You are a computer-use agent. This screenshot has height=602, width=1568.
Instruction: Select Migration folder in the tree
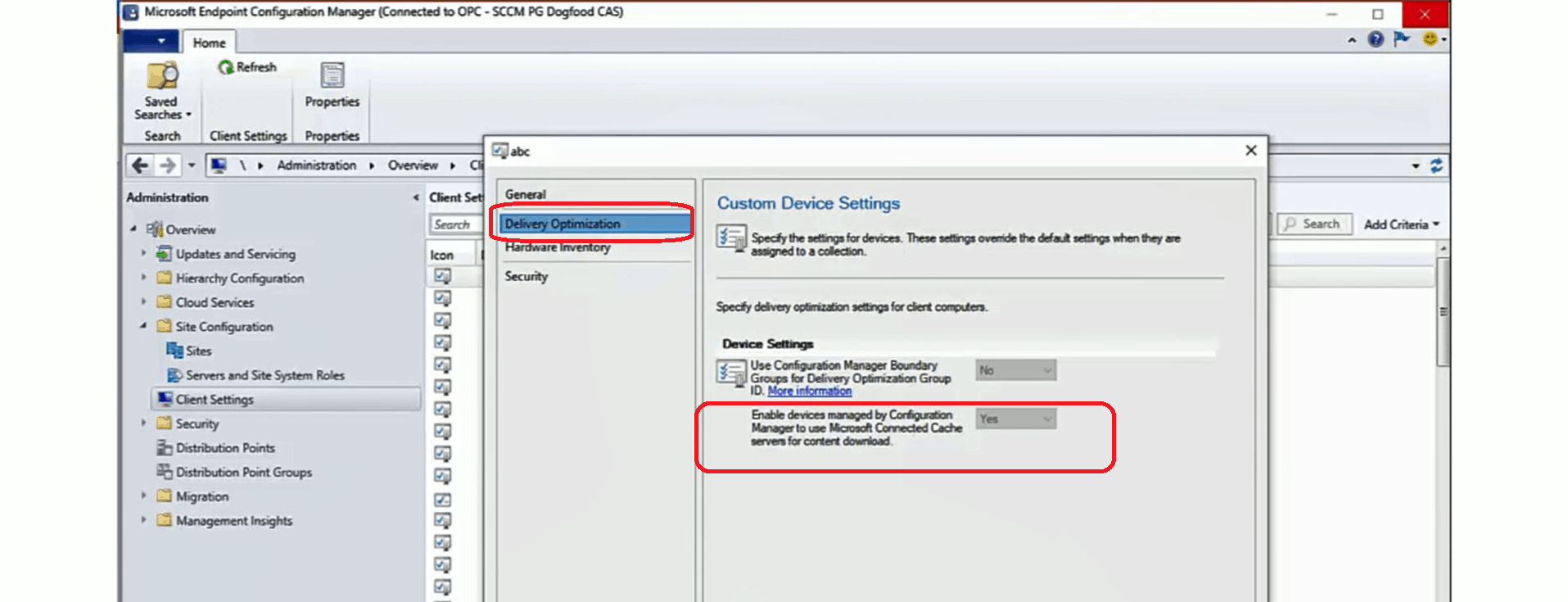click(202, 496)
